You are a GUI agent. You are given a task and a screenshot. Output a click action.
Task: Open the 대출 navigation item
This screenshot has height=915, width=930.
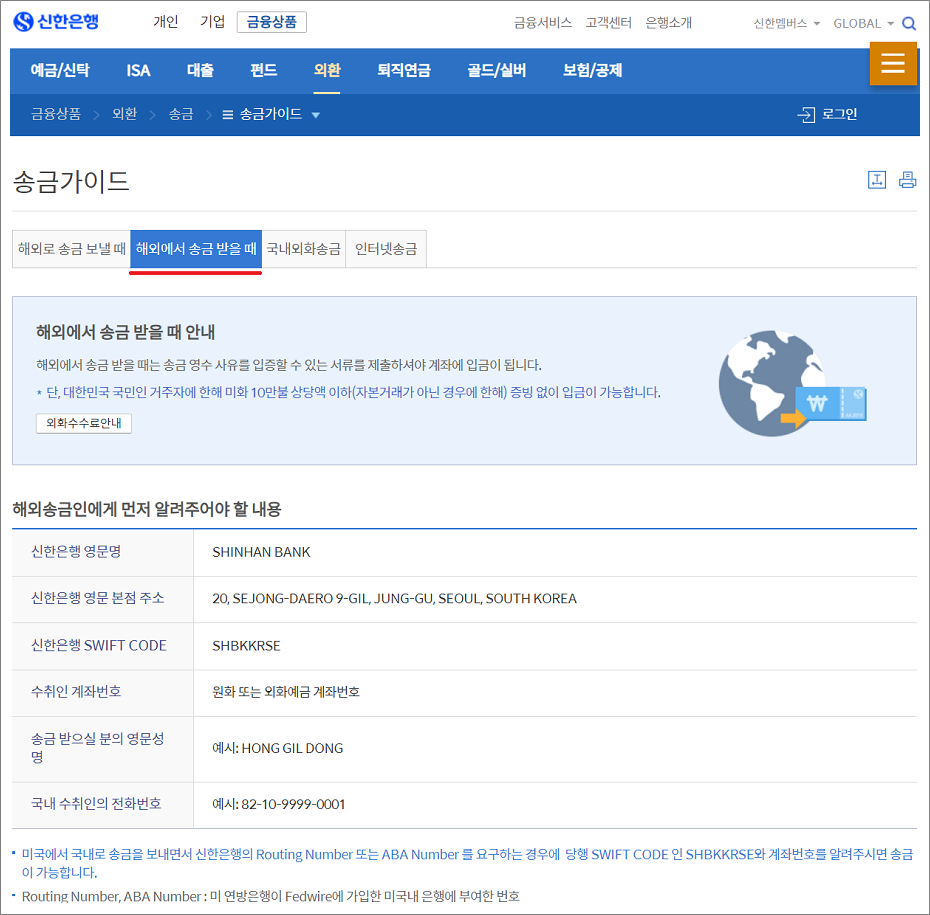pyautogui.click(x=200, y=70)
